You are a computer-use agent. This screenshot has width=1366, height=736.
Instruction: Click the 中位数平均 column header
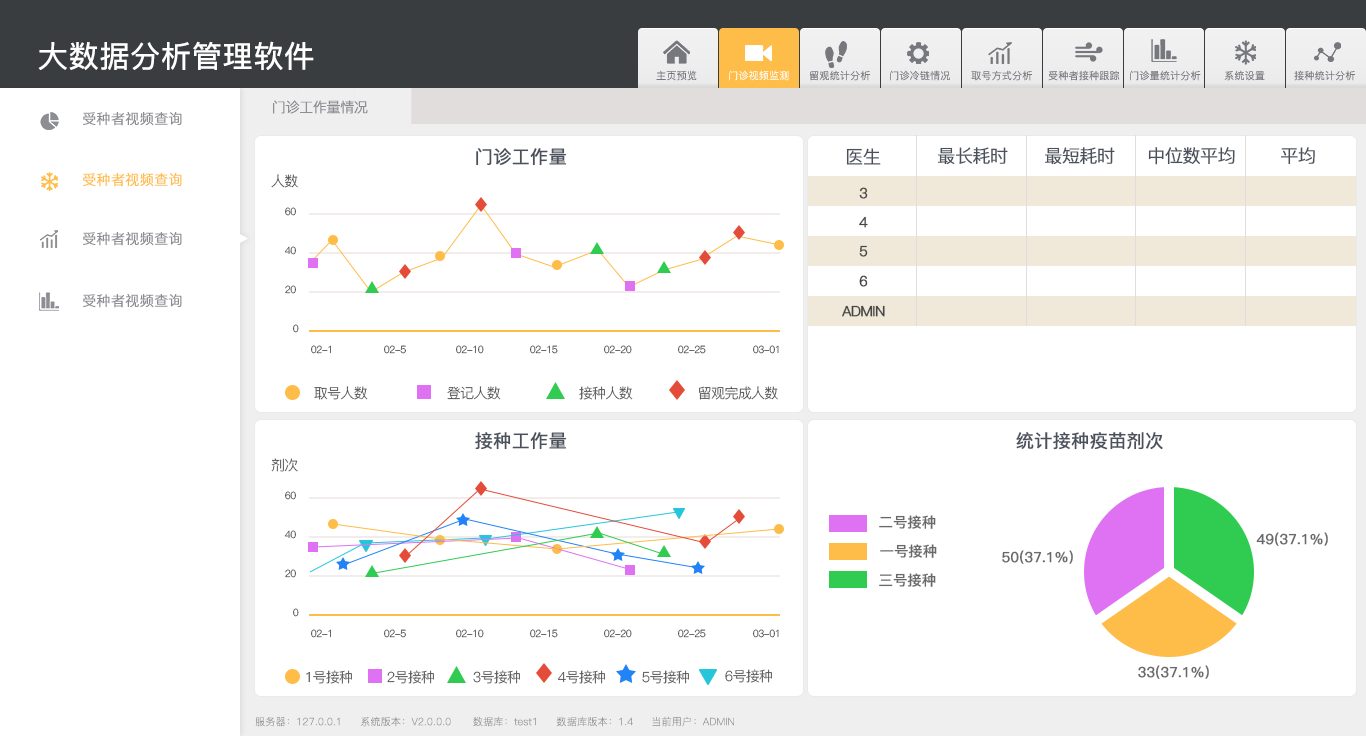(x=1191, y=157)
